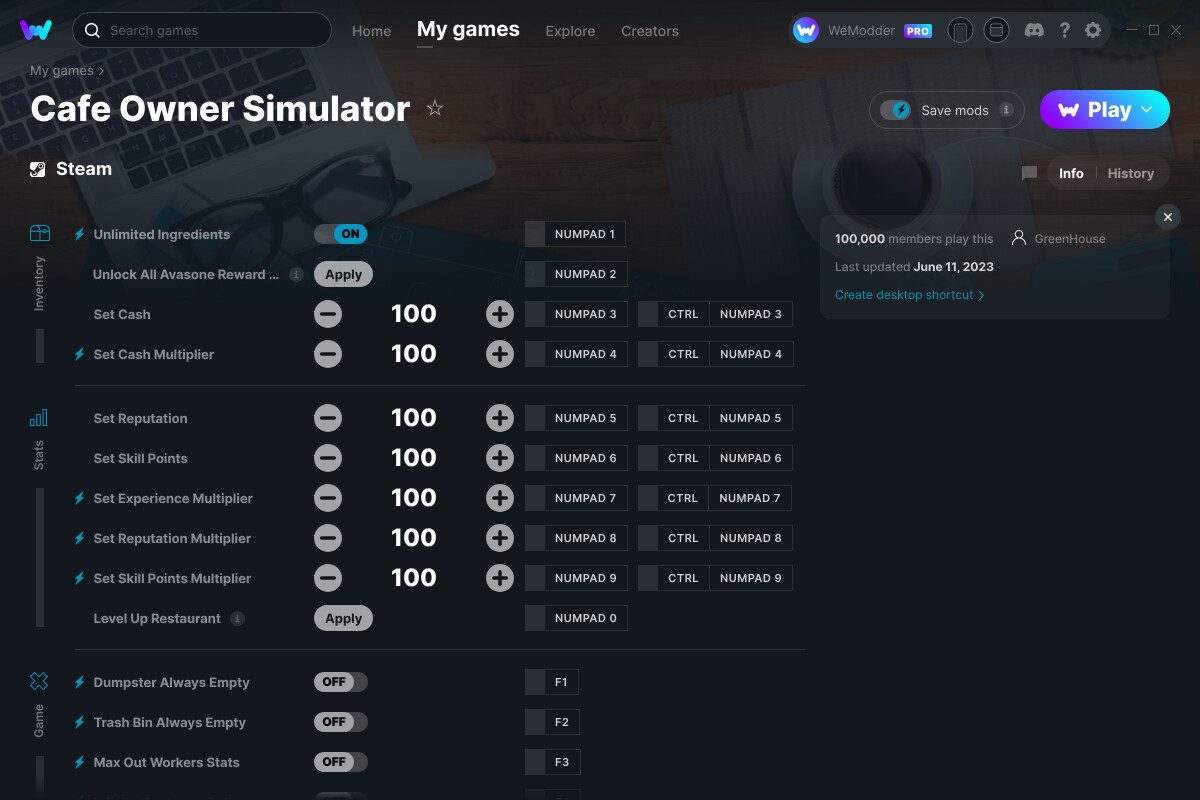Edit the Set Cash value 100
Screen dimensions: 1200x800
coord(414,314)
